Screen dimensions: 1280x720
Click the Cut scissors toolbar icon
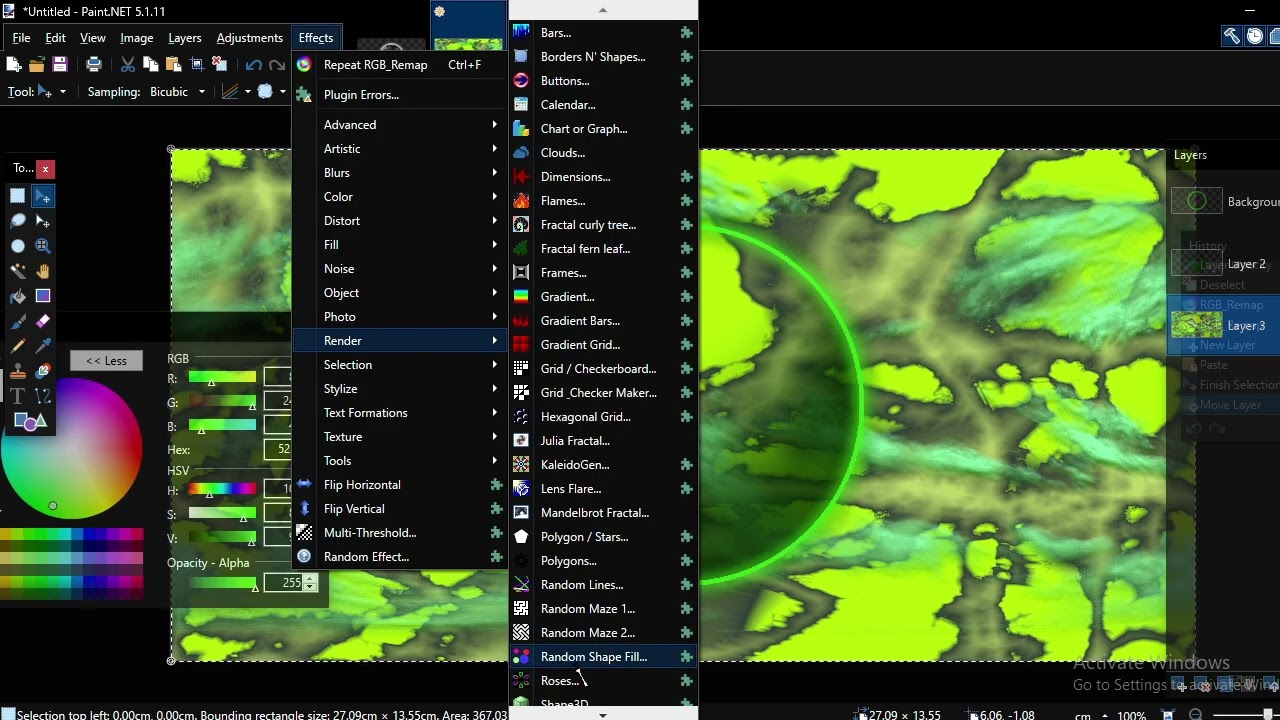[128, 65]
